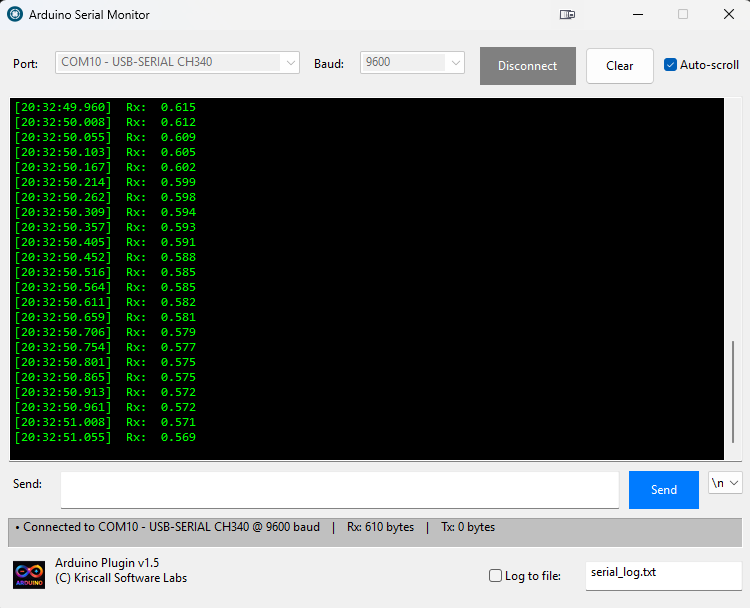Expand the Baud rate 9600 dropdown

pos(412,62)
